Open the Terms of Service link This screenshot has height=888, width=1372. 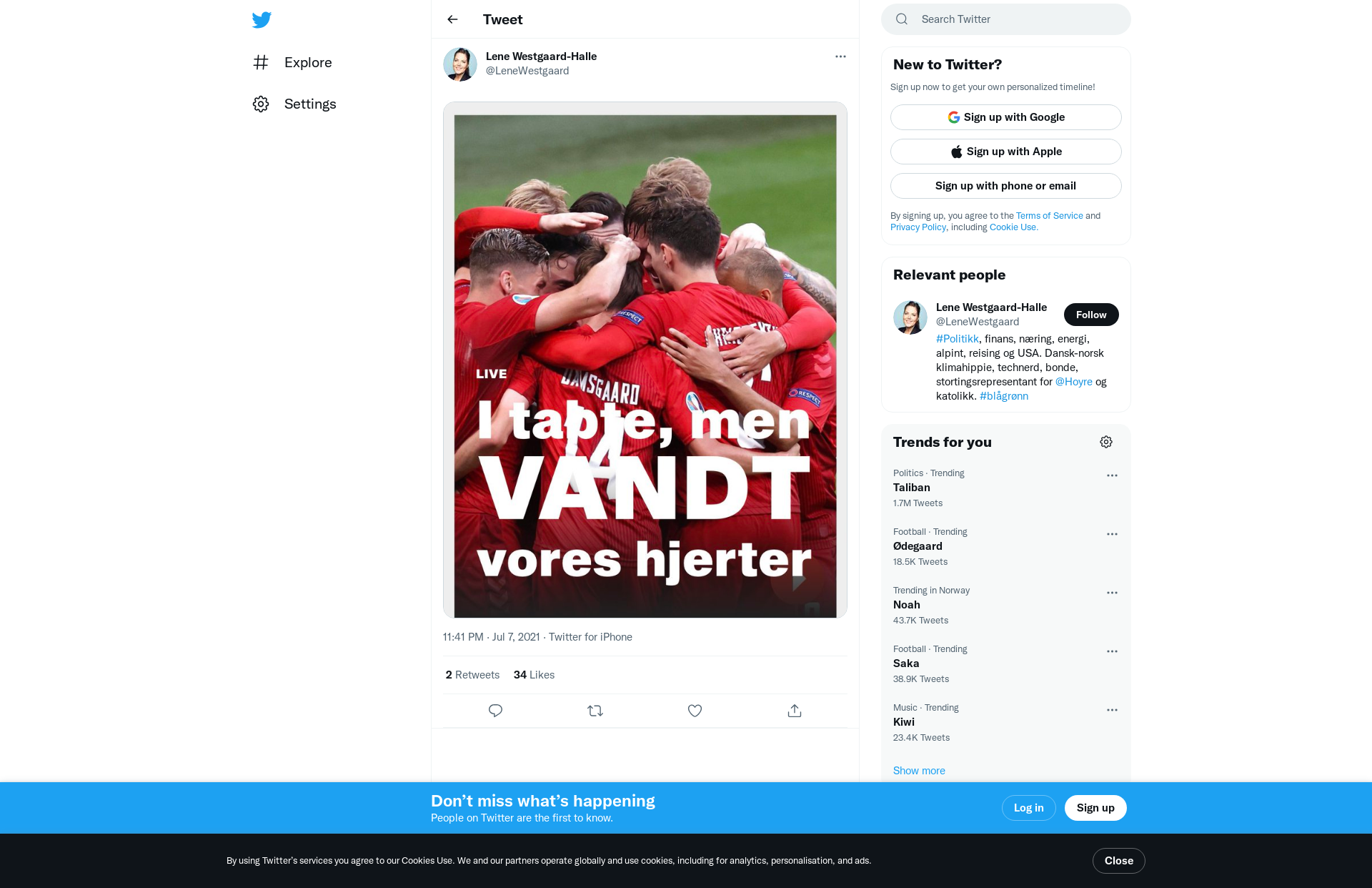[x=1049, y=216]
